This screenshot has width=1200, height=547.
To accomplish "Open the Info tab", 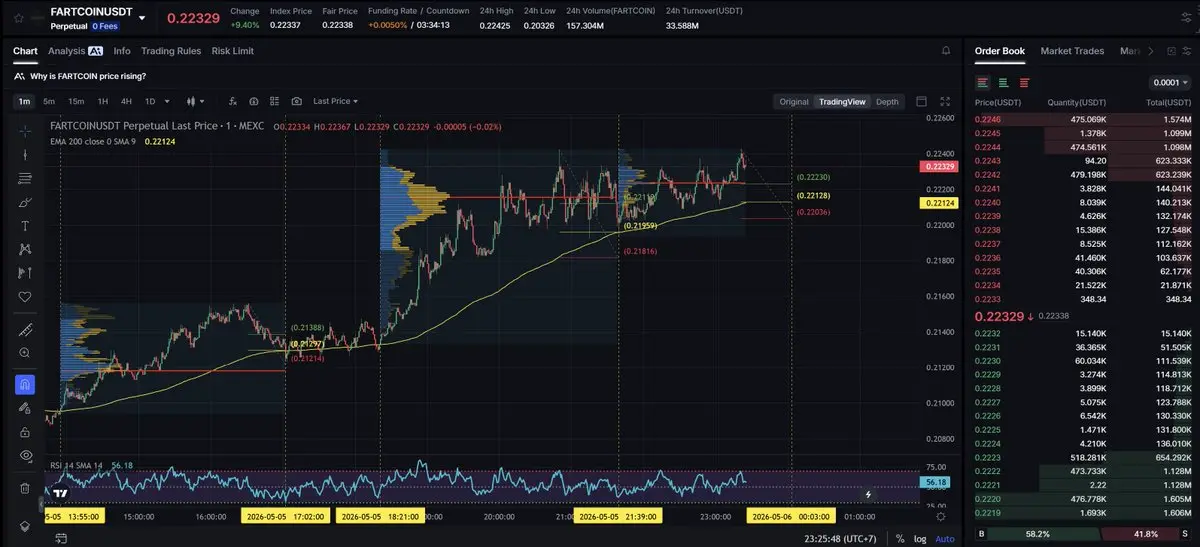I will 122,51.
